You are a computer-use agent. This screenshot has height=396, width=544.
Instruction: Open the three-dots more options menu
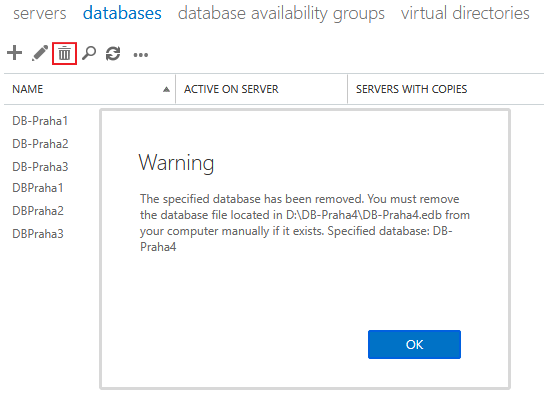pos(141,55)
